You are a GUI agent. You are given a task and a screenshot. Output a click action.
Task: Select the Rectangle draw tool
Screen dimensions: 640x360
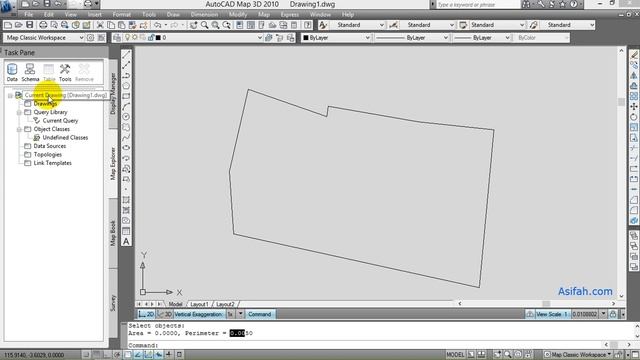point(126,96)
